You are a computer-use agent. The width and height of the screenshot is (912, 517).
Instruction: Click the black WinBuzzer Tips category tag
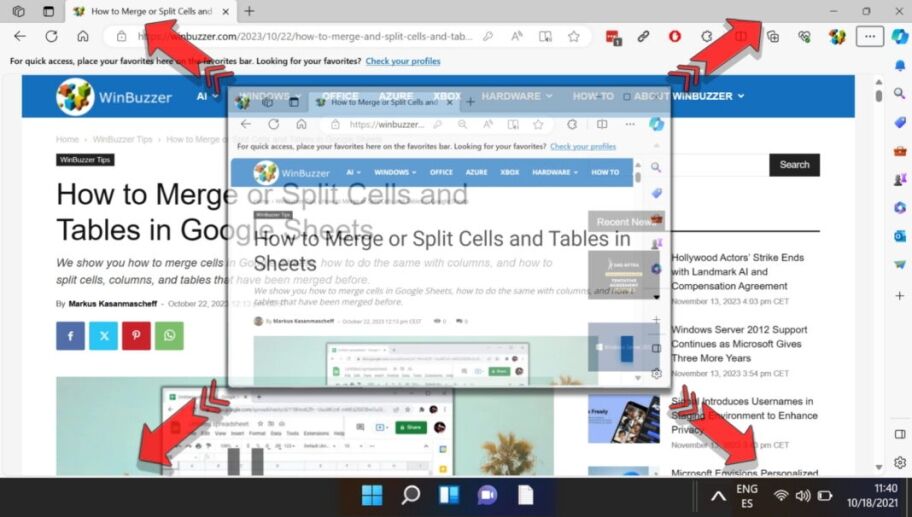coord(85,159)
